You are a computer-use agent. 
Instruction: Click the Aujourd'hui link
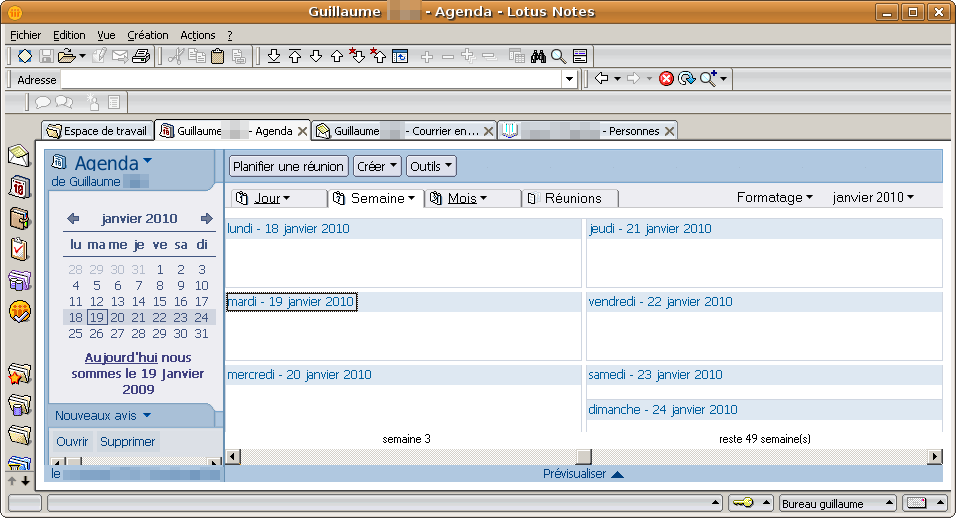(x=121, y=357)
